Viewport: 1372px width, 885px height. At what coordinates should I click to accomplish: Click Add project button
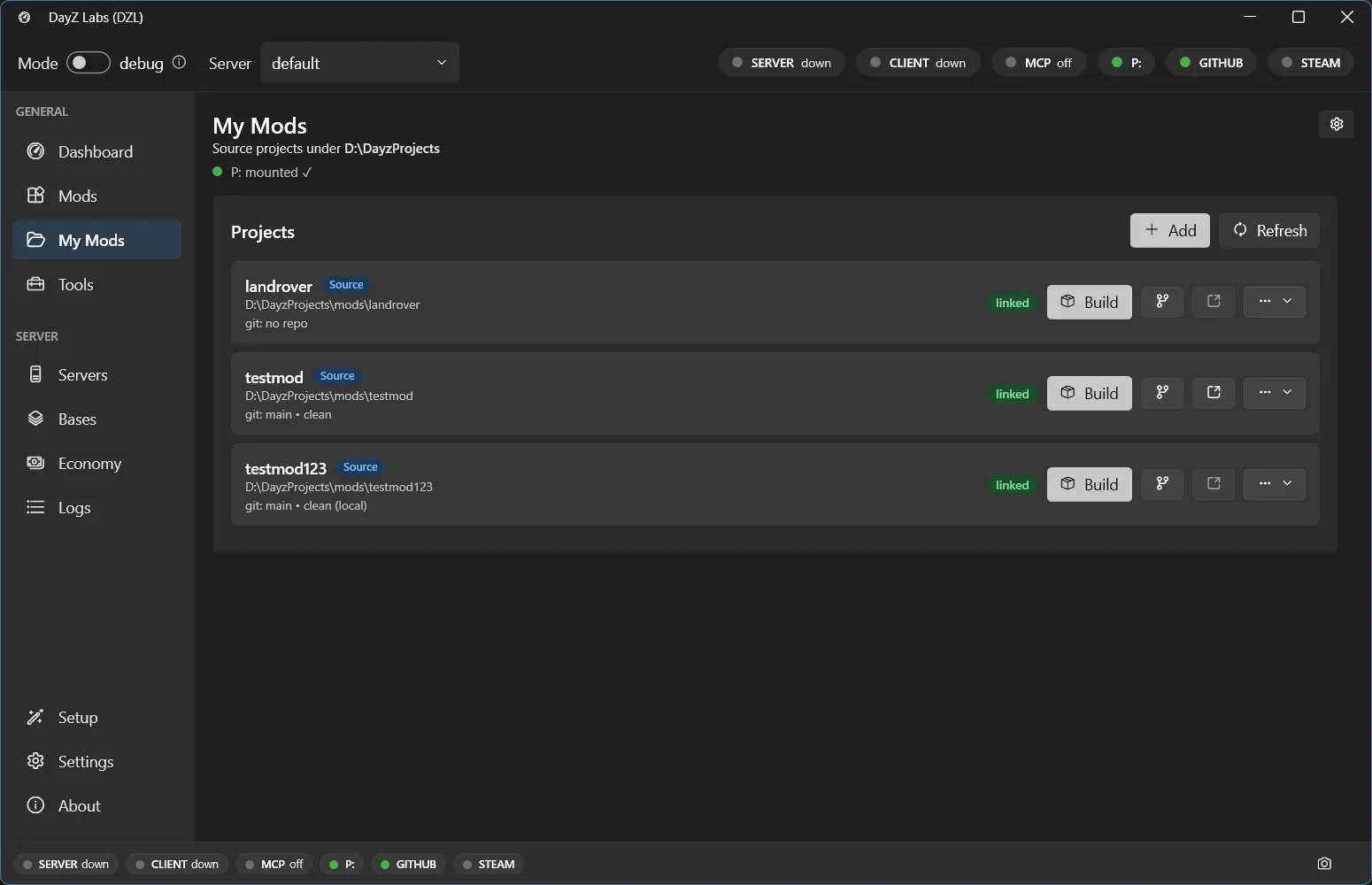(x=1169, y=230)
